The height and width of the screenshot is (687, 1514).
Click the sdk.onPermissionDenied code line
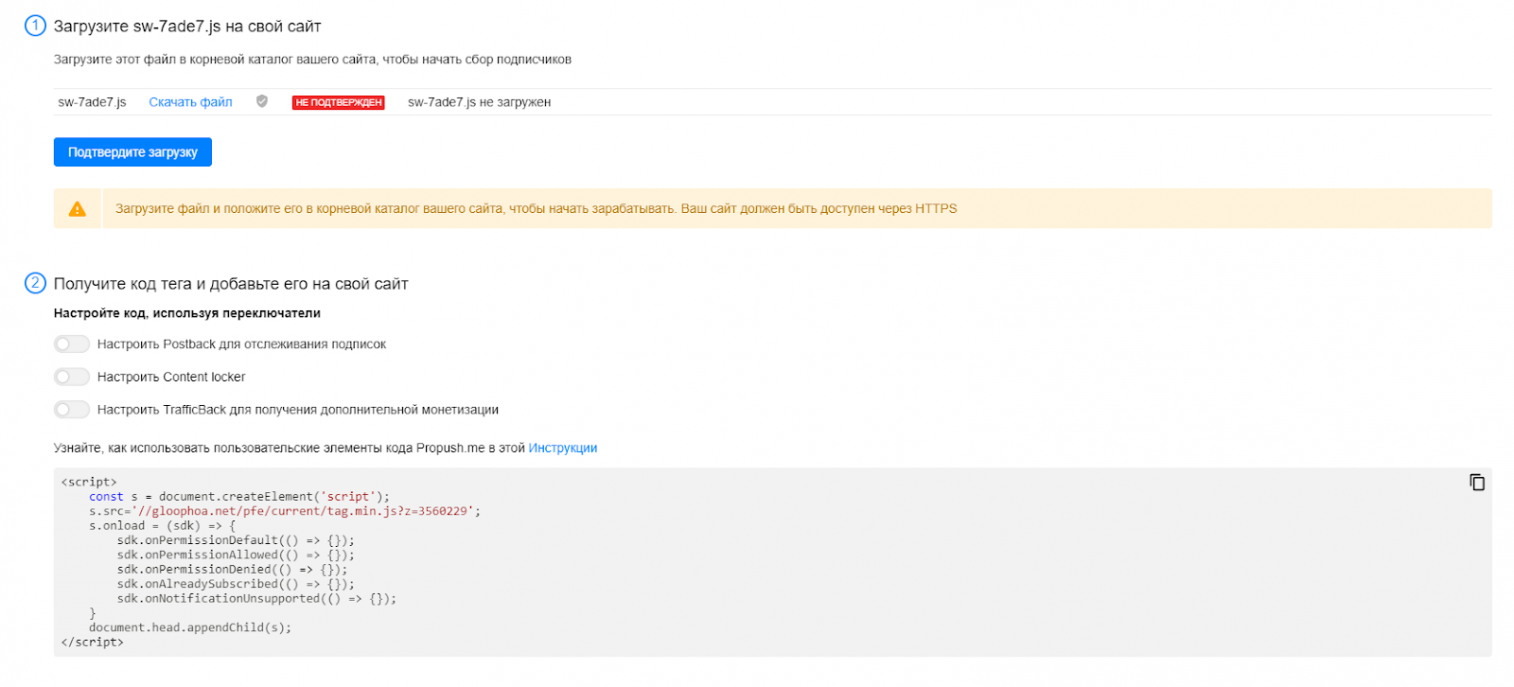tap(232, 569)
